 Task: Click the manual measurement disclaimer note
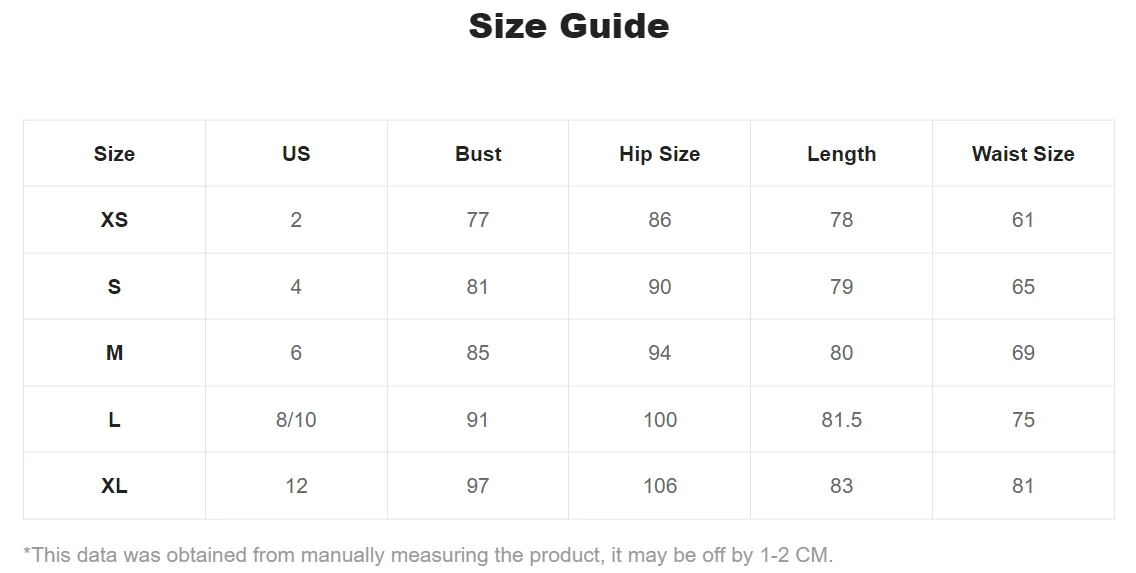(428, 554)
